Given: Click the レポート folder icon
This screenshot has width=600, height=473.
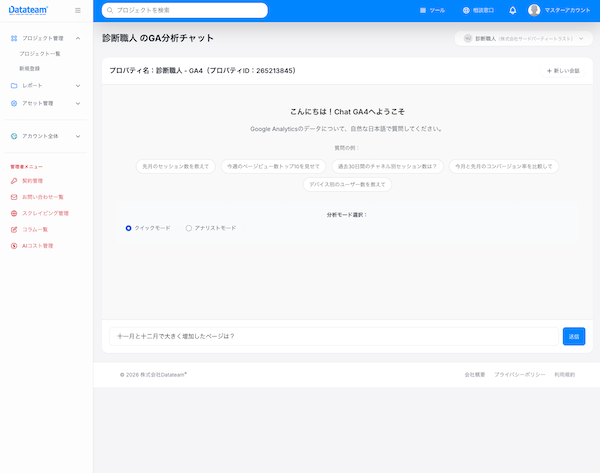Looking at the screenshot, I should pos(14,86).
